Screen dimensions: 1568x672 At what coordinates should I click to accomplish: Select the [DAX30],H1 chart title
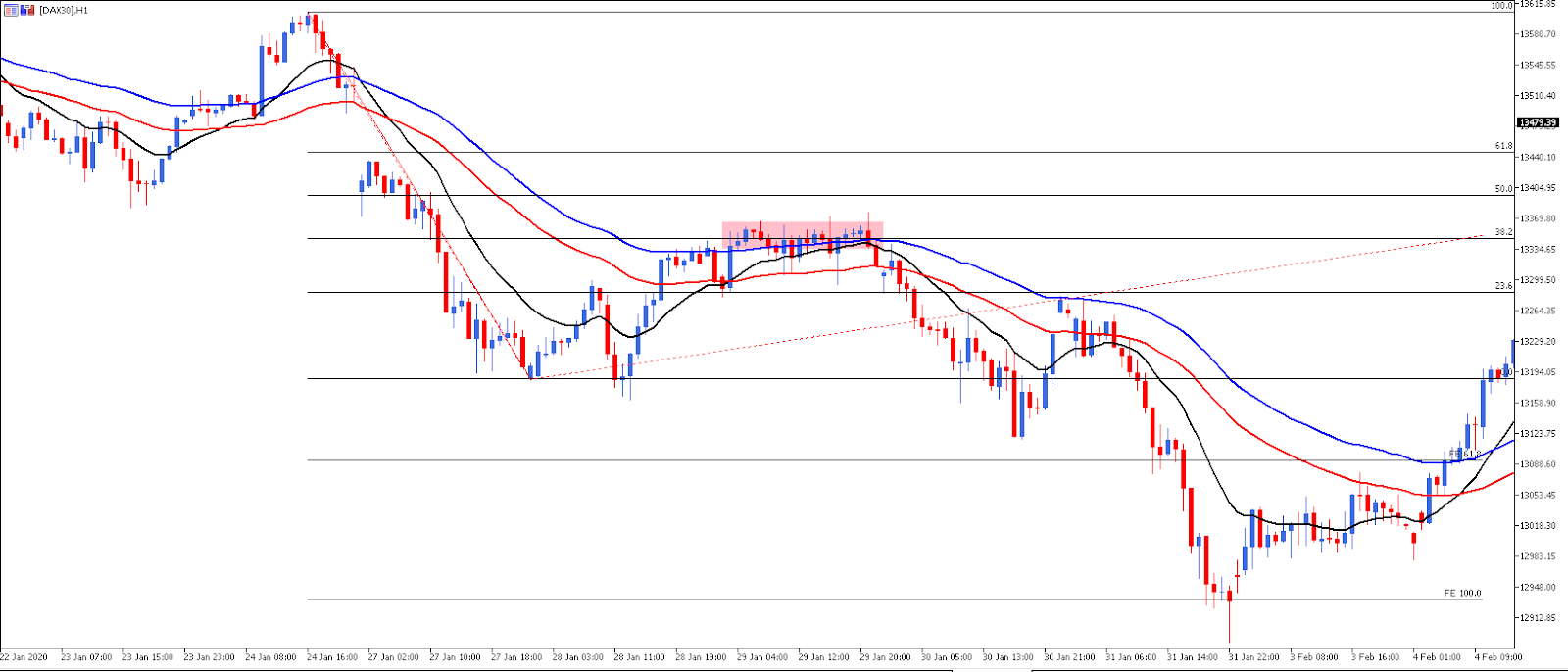pos(64,10)
